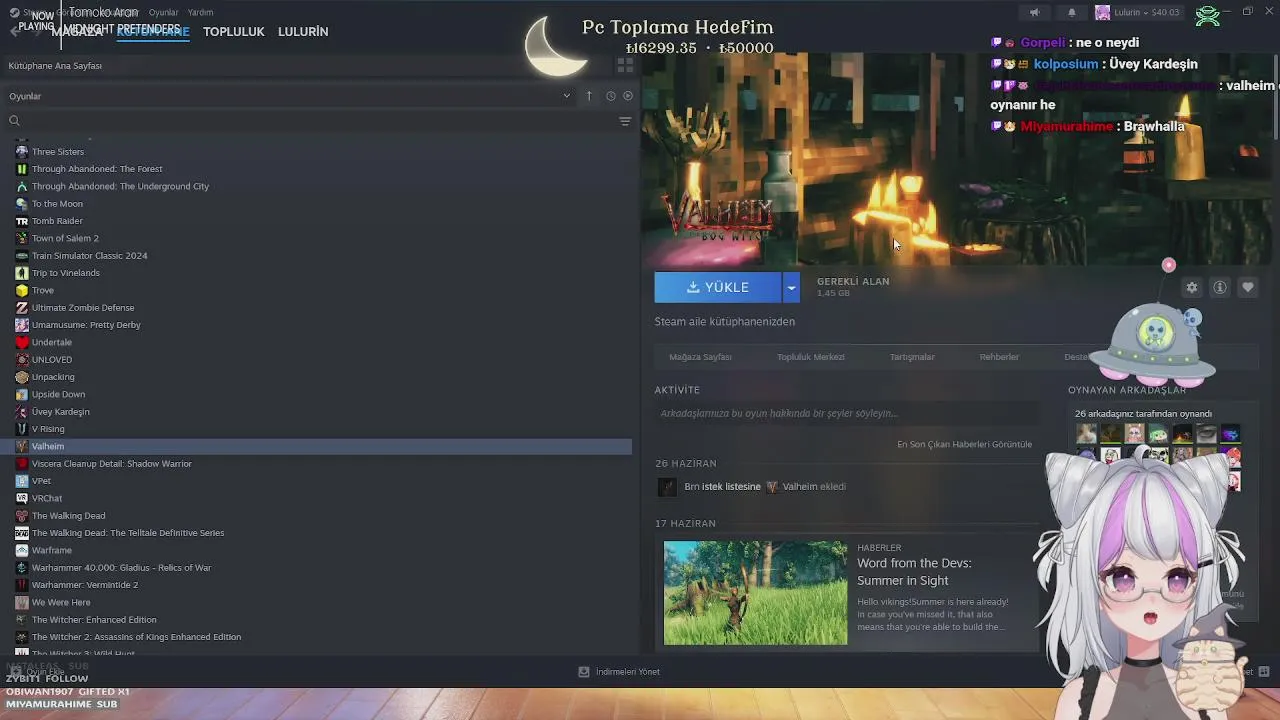Go to the LULURİN profile tab
The height and width of the screenshot is (720, 1280).
point(303,32)
